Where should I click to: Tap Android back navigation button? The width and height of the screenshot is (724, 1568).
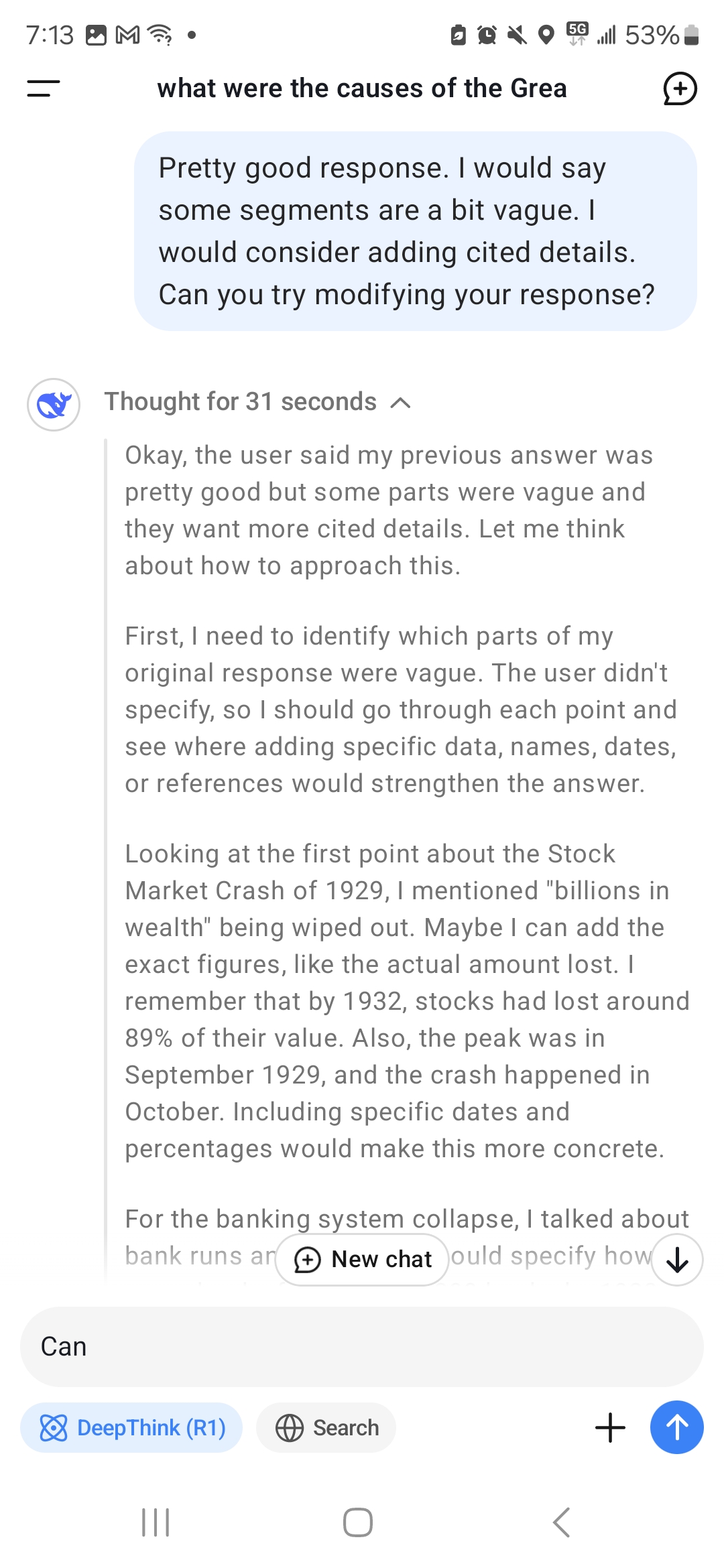point(561,1522)
